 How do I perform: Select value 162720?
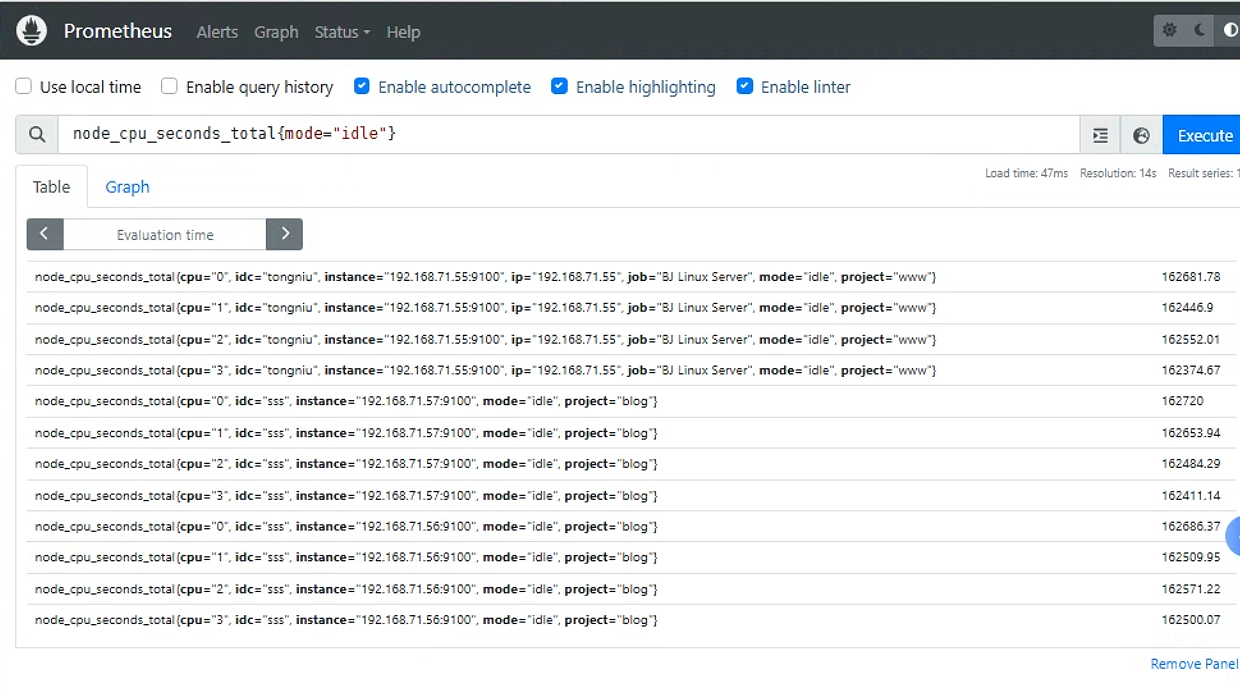tap(1182, 401)
